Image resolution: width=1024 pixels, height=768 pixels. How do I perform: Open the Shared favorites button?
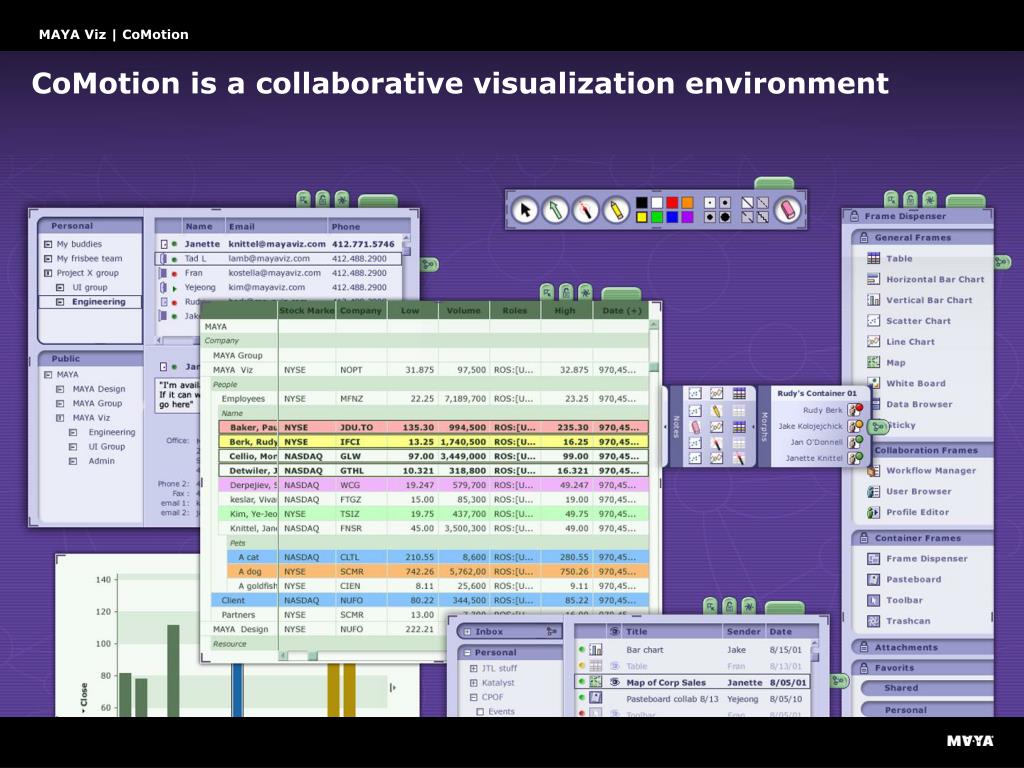(x=927, y=688)
